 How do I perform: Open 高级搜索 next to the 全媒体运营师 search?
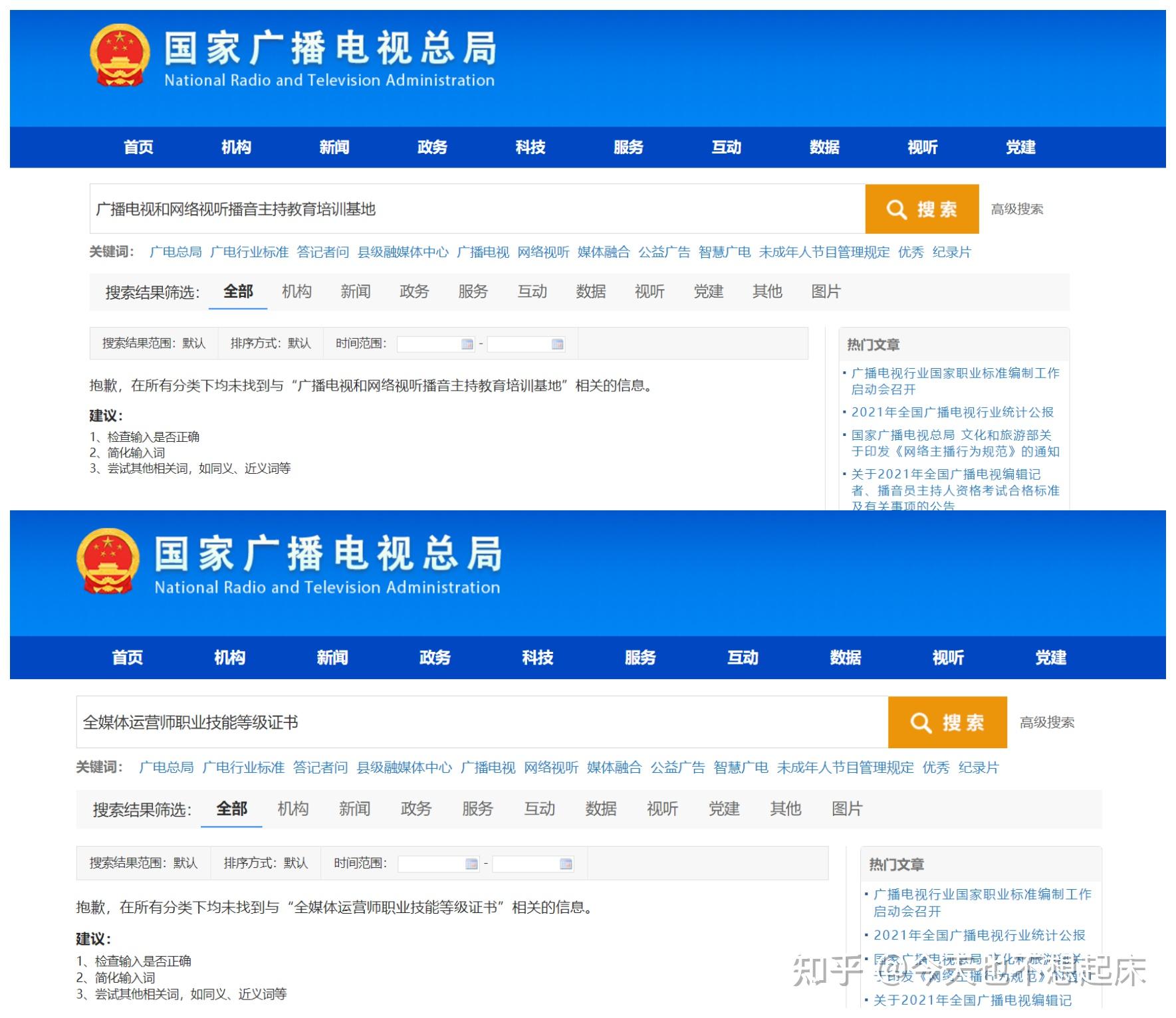tap(1047, 722)
